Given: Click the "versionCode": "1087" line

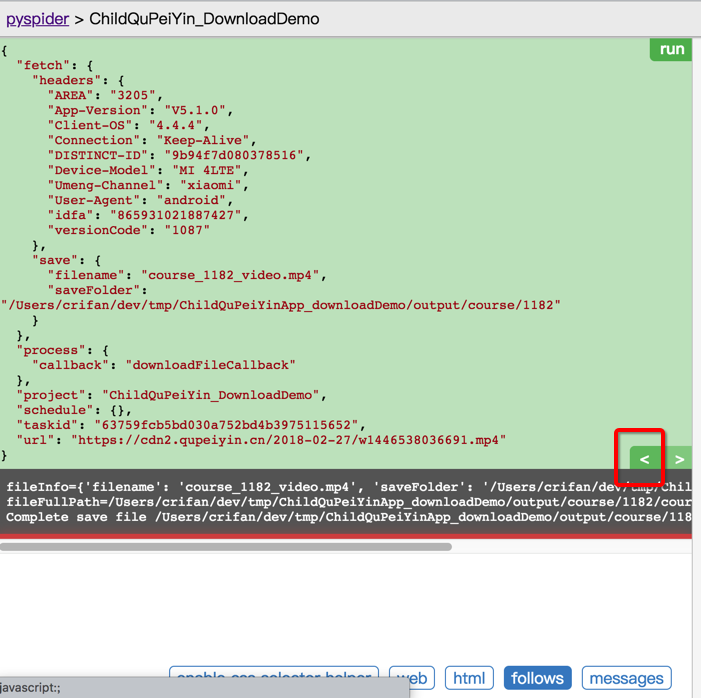Looking at the screenshot, I should [129, 230].
